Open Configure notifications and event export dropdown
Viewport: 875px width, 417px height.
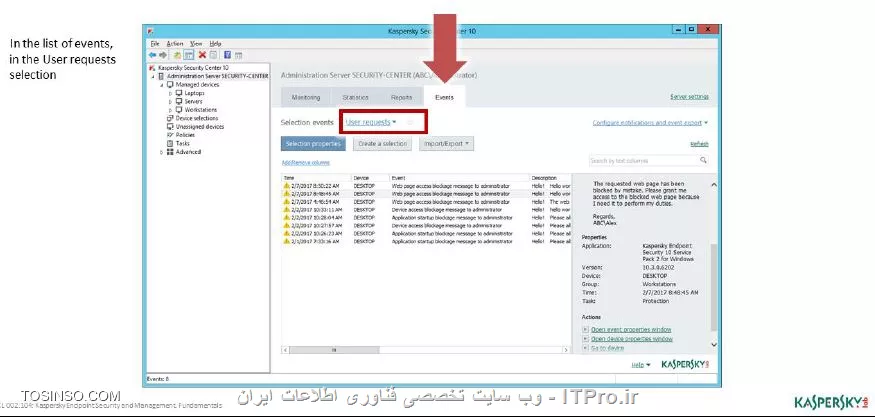(650, 123)
